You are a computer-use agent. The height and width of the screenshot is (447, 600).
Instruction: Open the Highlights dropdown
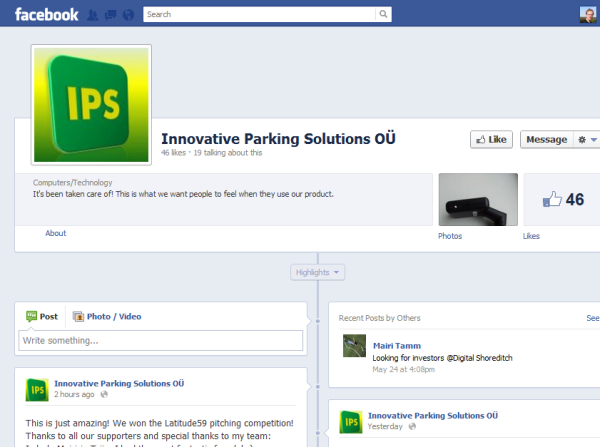[x=317, y=272]
